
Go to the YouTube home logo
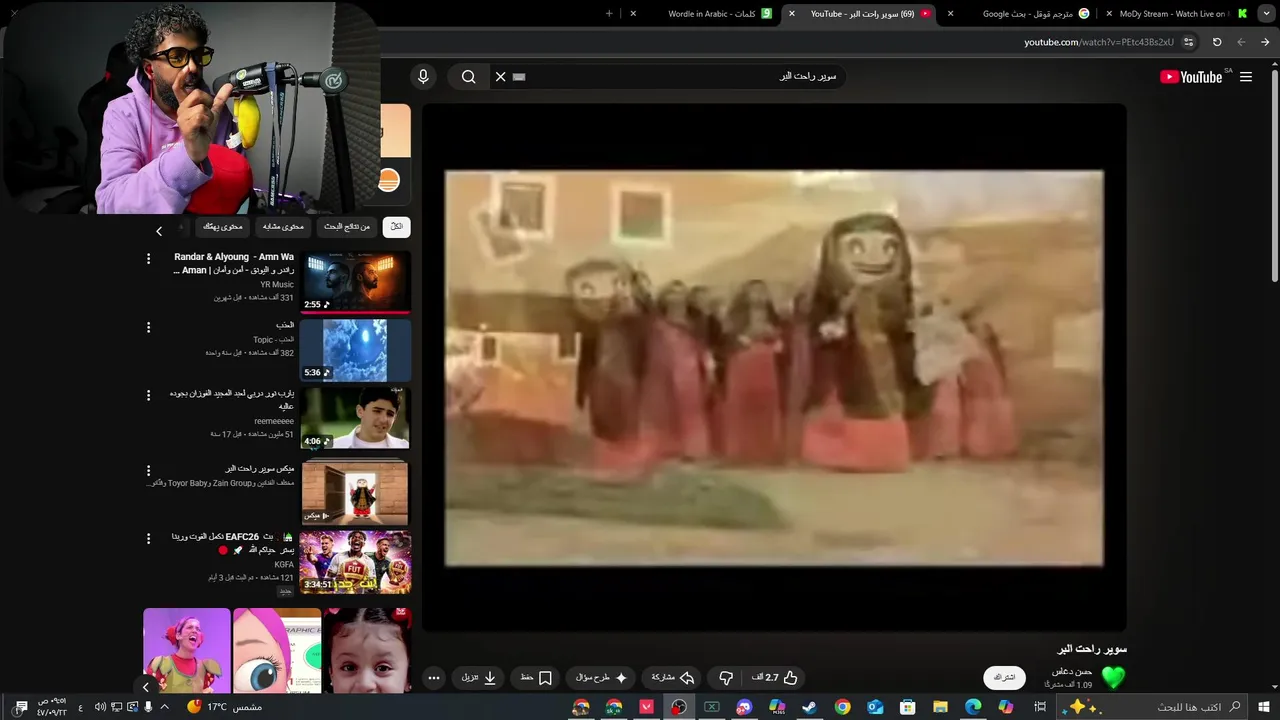coord(1192,77)
